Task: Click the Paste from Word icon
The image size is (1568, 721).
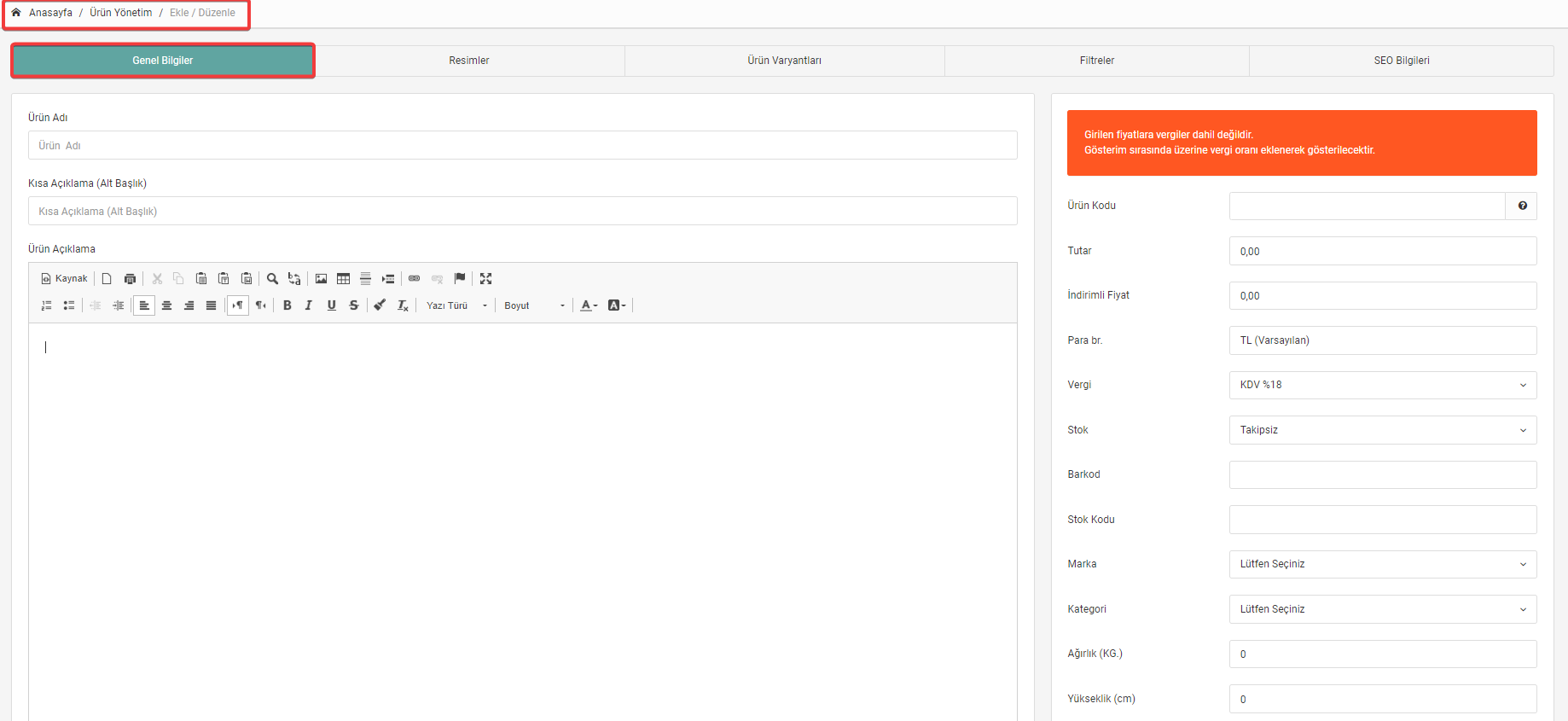Action: point(247,279)
